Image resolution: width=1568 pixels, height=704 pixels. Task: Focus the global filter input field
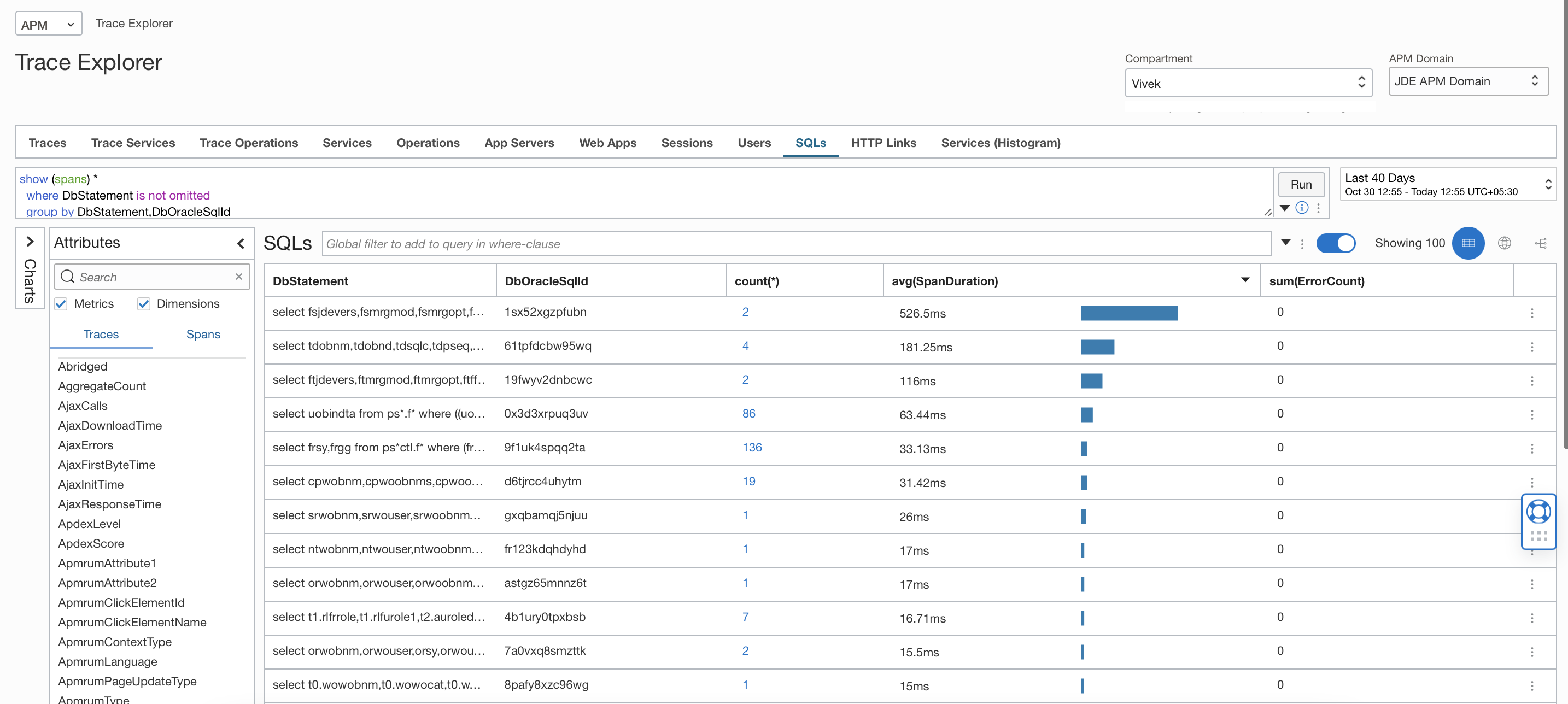pos(796,244)
